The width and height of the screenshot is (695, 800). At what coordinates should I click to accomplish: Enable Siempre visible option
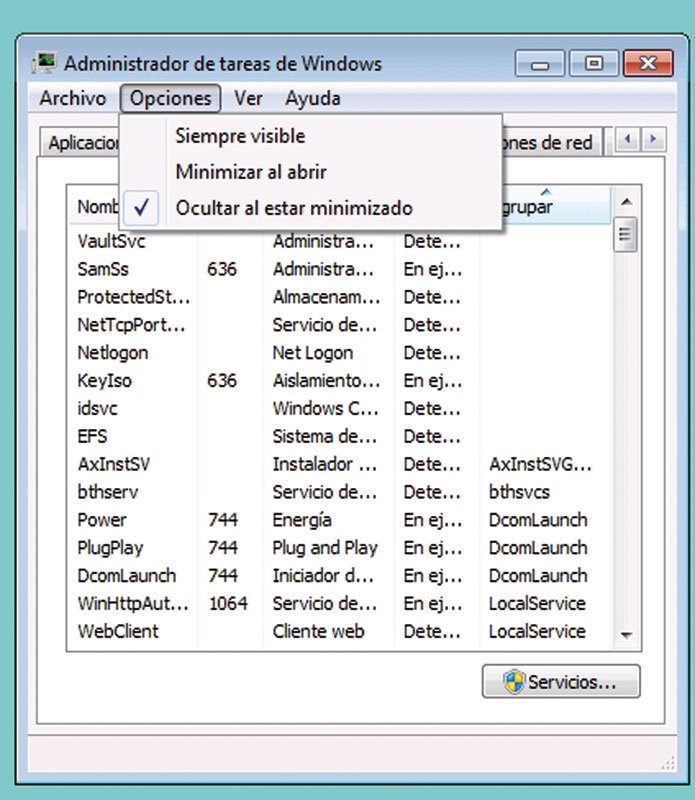tap(311, 136)
